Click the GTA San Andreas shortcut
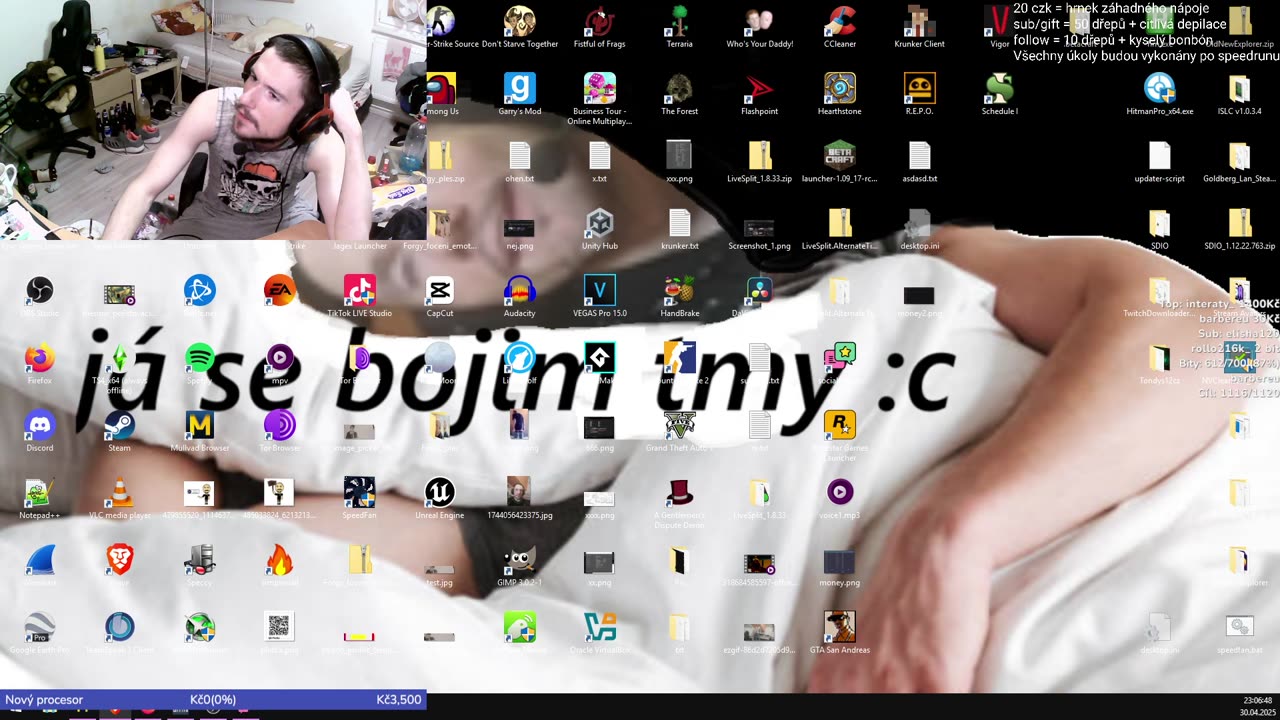Screen dimensions: 1280x720 840,631
